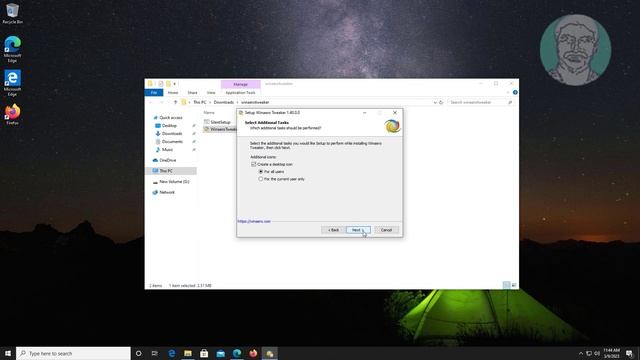Open the winaero.com link in installer

254,221
